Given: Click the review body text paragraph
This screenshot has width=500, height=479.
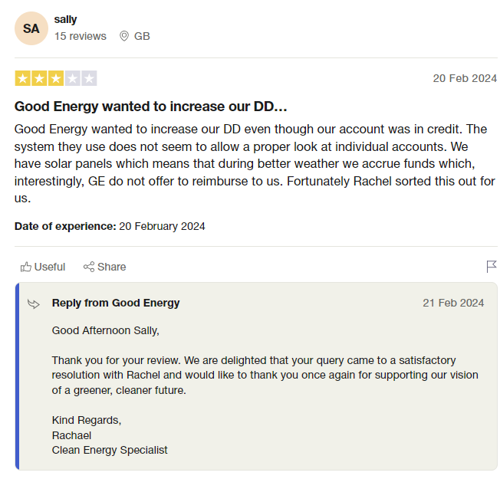Looking at the screenshot, I should coord(255,164).
